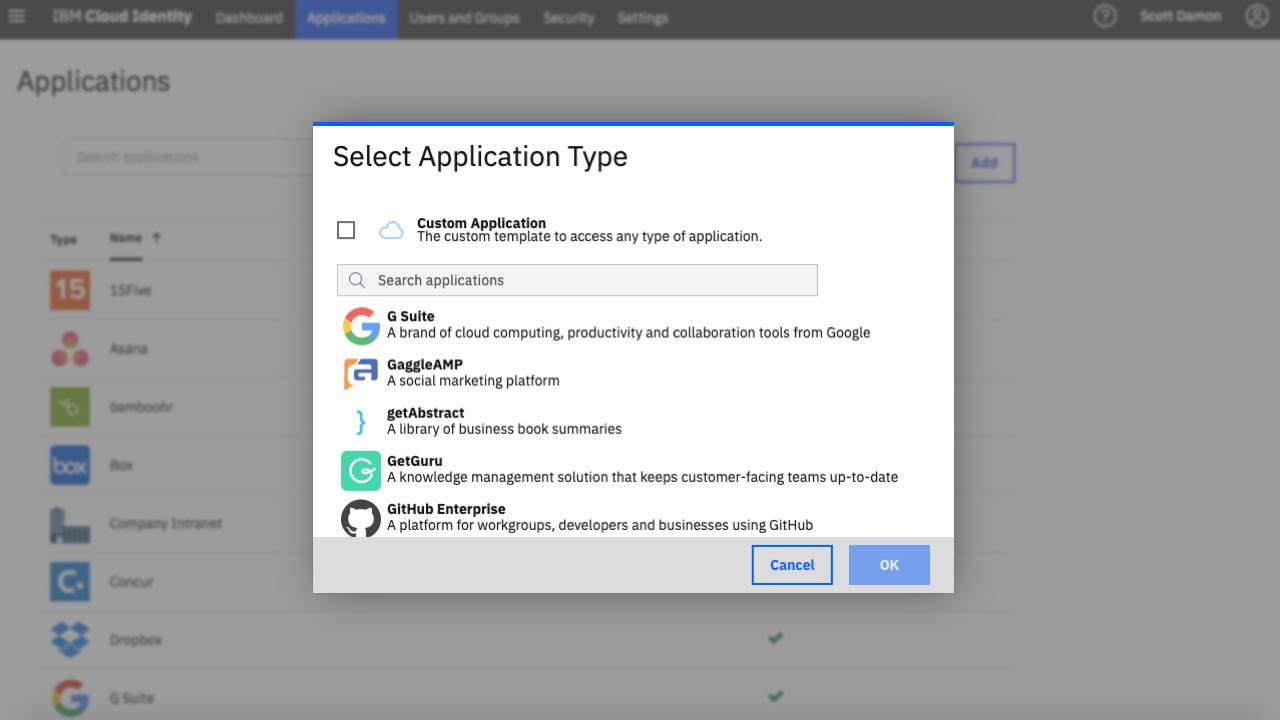Open the Dashboard tab

tap(249, 18)
